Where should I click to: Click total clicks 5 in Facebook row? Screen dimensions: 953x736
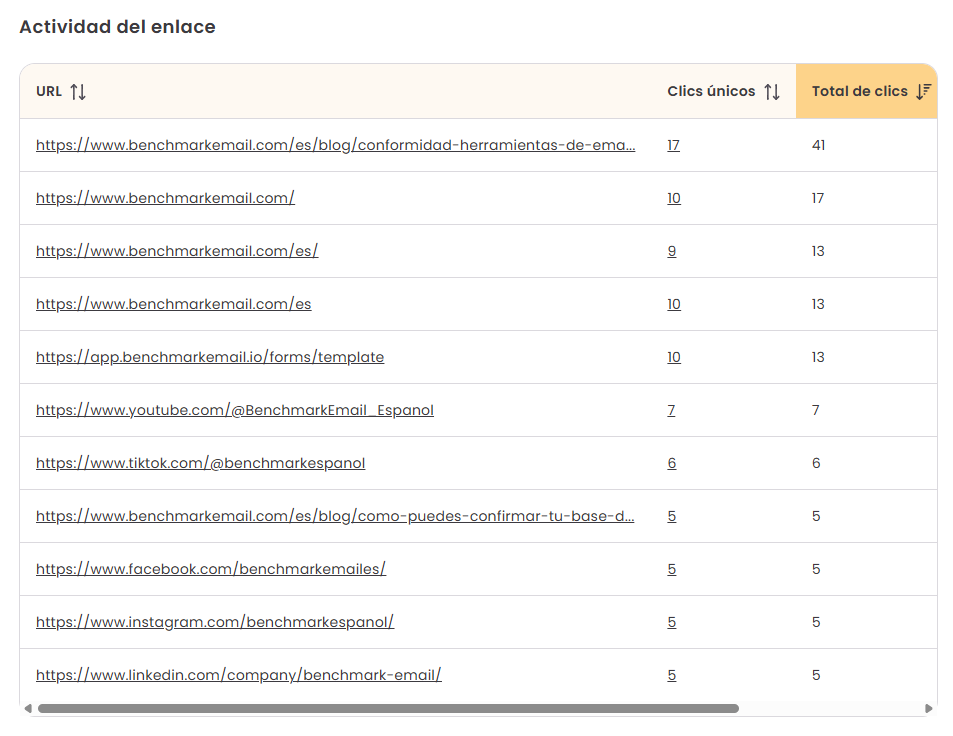816,569
